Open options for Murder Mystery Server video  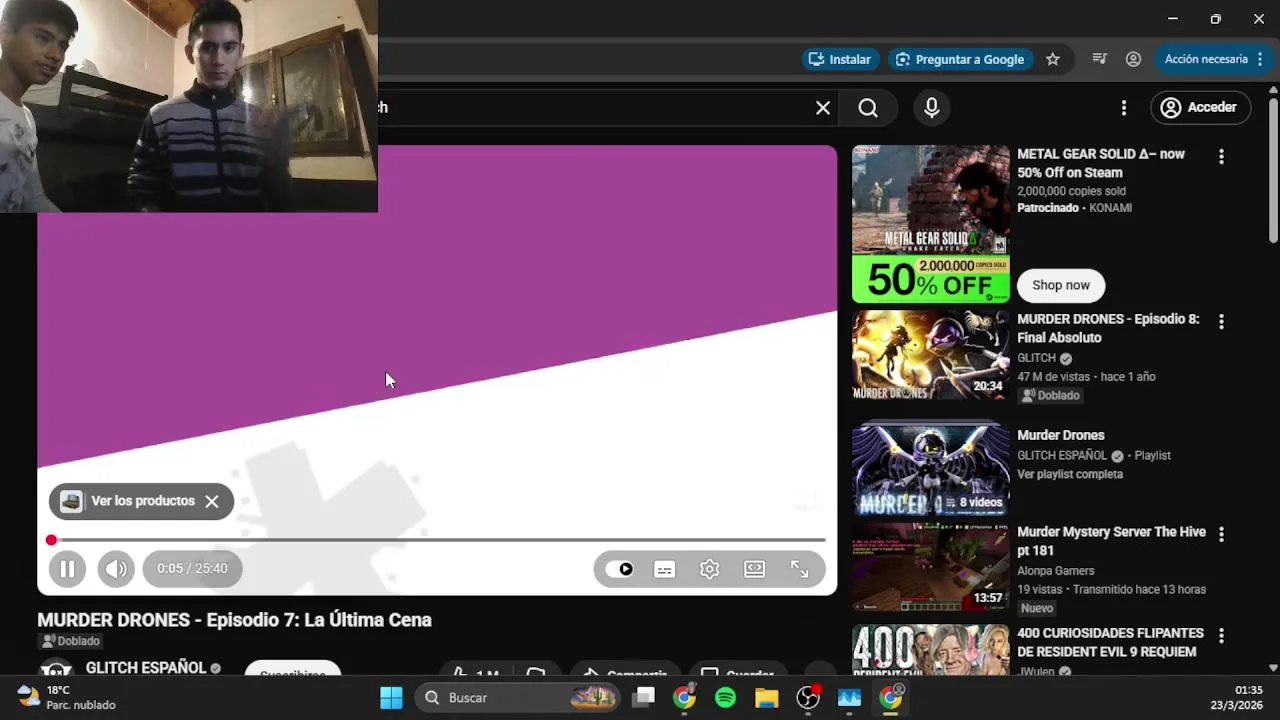click(x=1221, y=535)
